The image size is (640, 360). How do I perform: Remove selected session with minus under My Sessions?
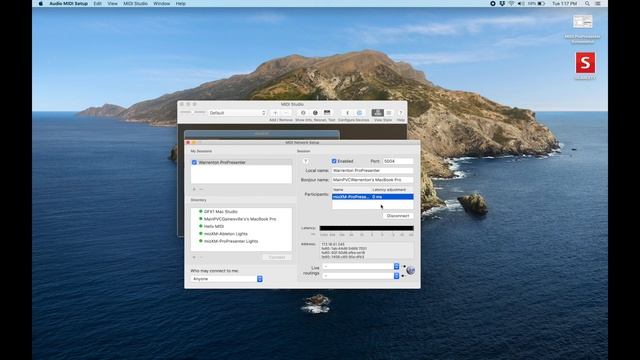[201, 189]
